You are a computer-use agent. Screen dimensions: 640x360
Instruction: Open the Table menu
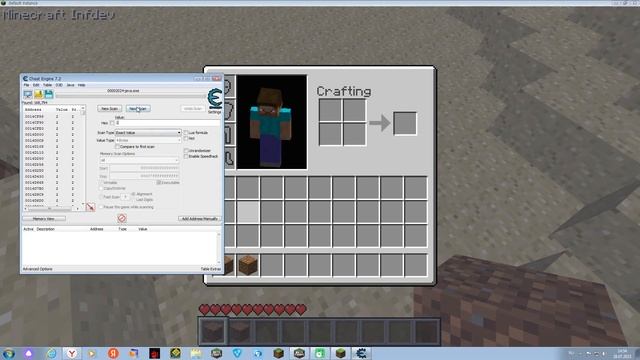pyautogui.click(x=48, y=85)
